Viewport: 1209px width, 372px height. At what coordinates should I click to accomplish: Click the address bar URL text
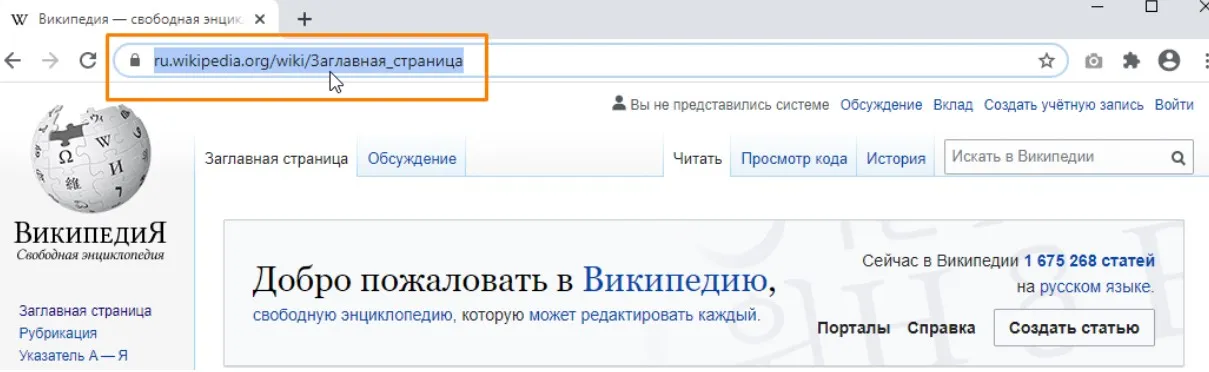[x=308, y=61]
